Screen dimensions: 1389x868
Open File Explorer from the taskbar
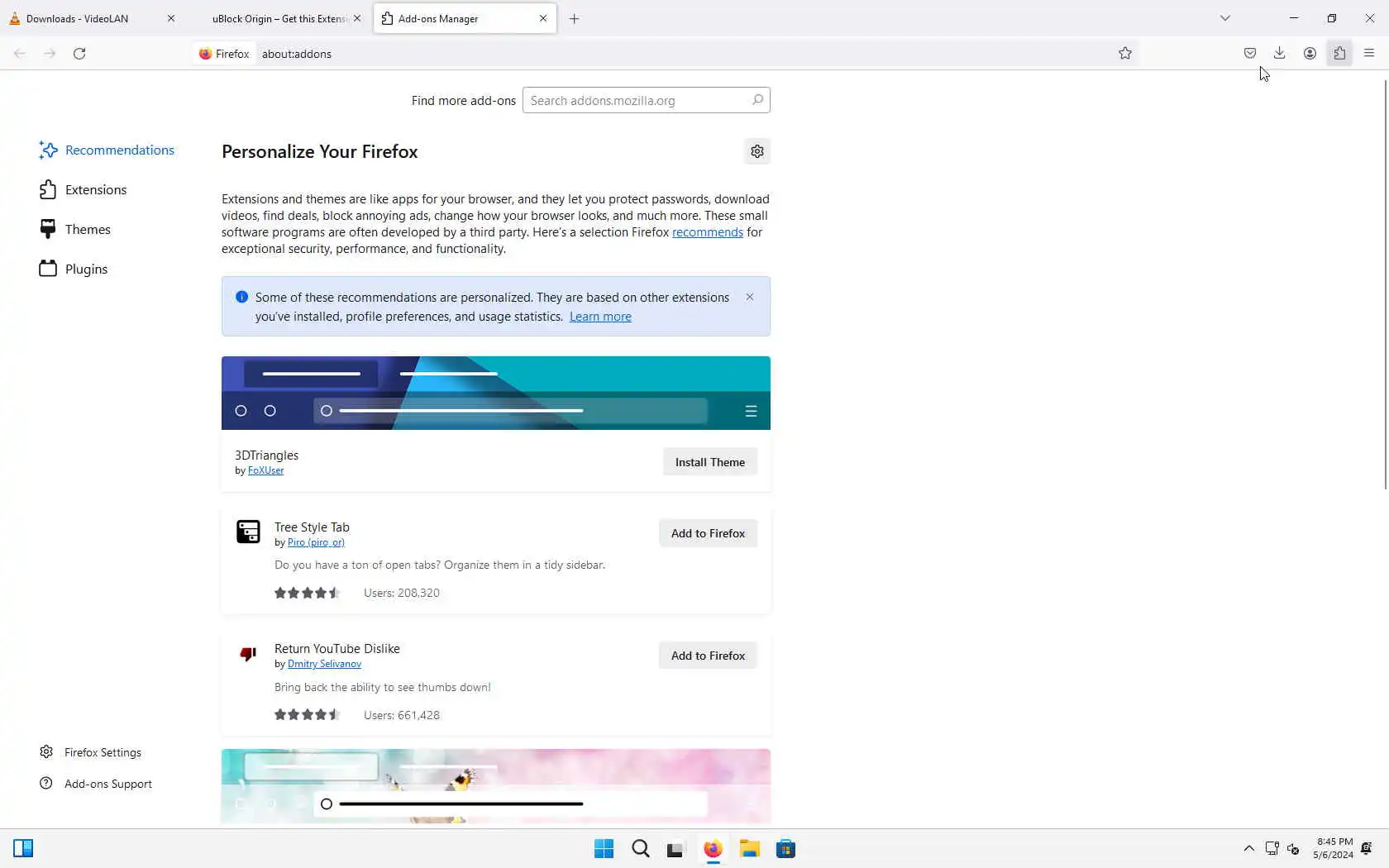click(749, 849)
